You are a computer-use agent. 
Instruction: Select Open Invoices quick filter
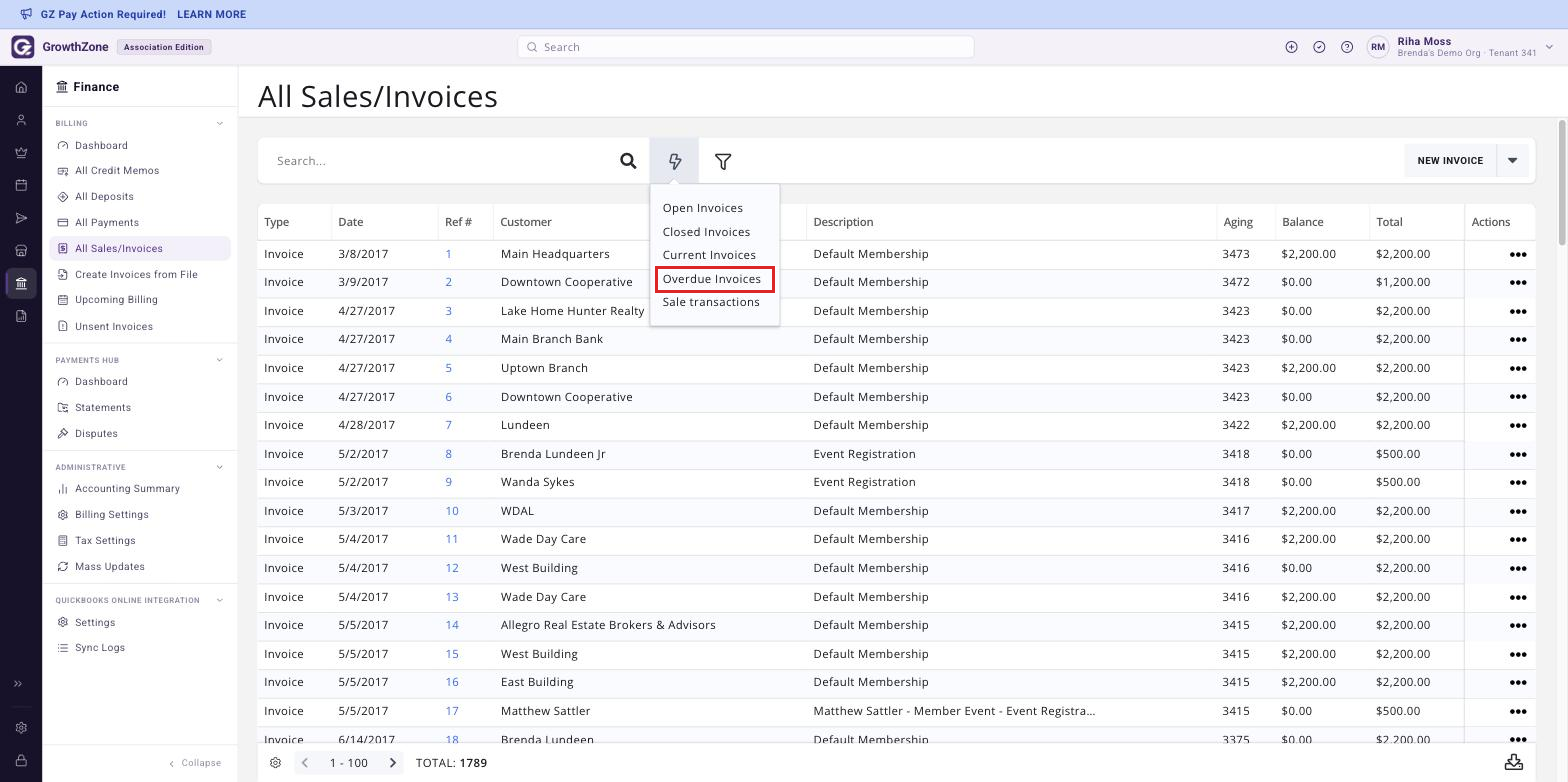pyautogui.click(x=702, y=208)
